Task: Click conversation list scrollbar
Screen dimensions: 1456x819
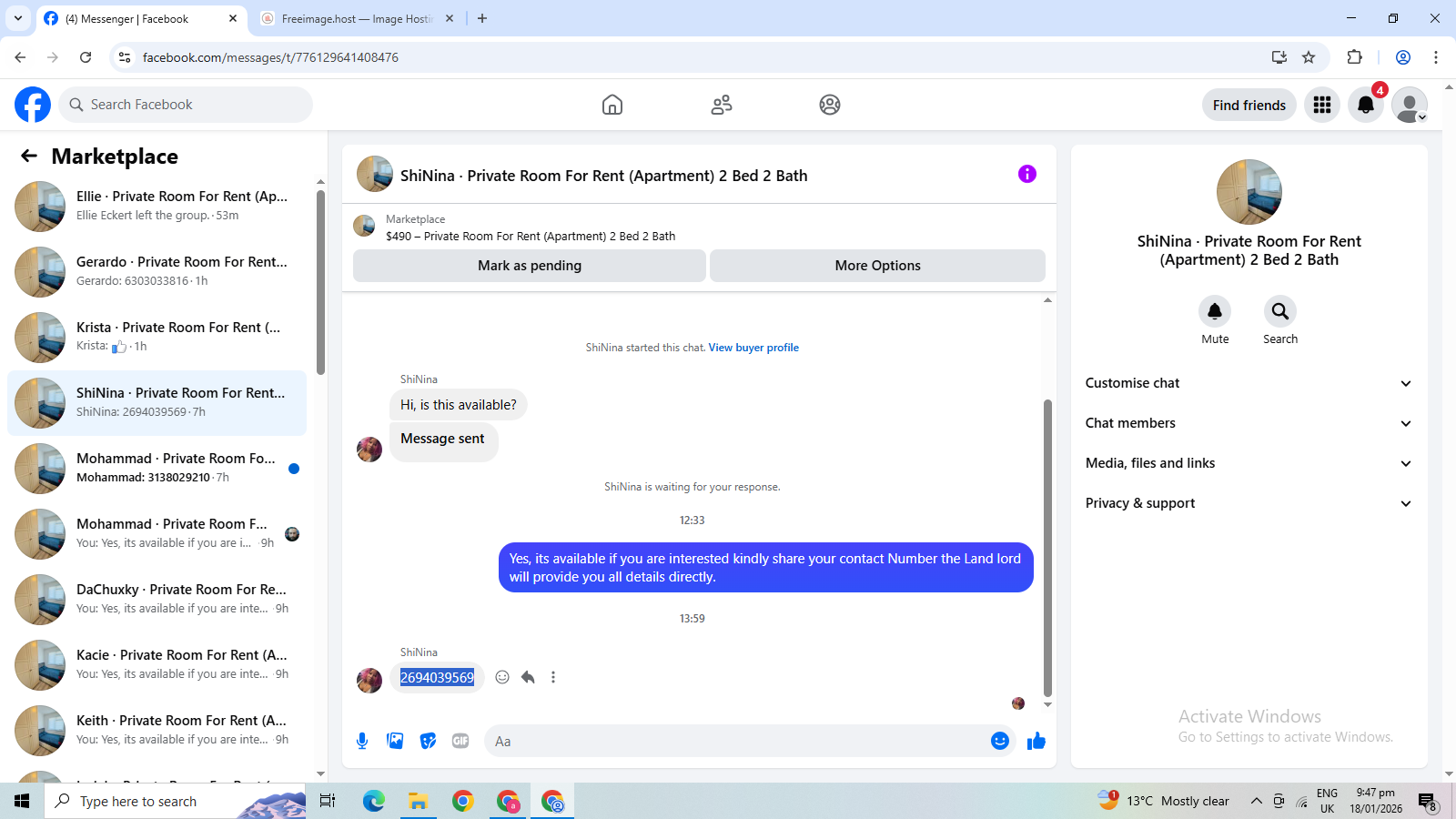Action: coord(320,282)
